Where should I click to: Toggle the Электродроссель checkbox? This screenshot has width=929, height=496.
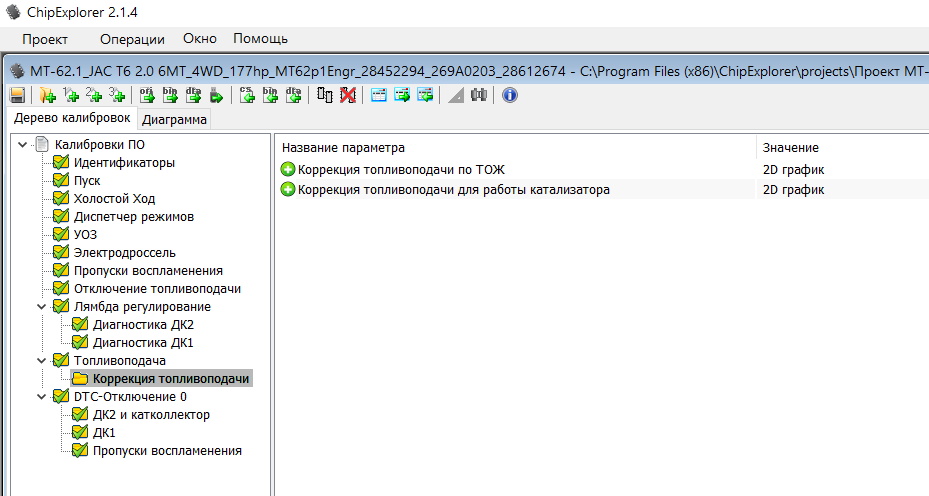click(61, 253)
